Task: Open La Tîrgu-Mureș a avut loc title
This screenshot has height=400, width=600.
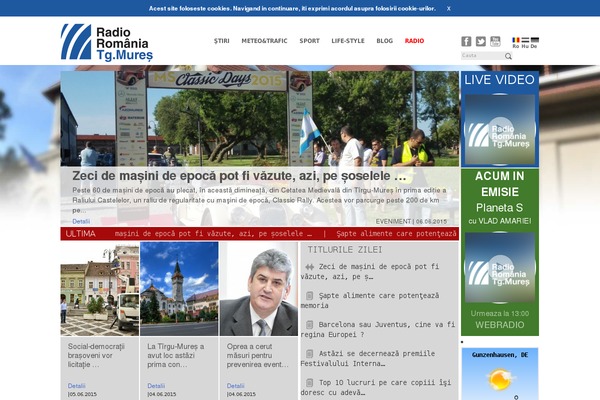Action: click(x=176, y=355)
